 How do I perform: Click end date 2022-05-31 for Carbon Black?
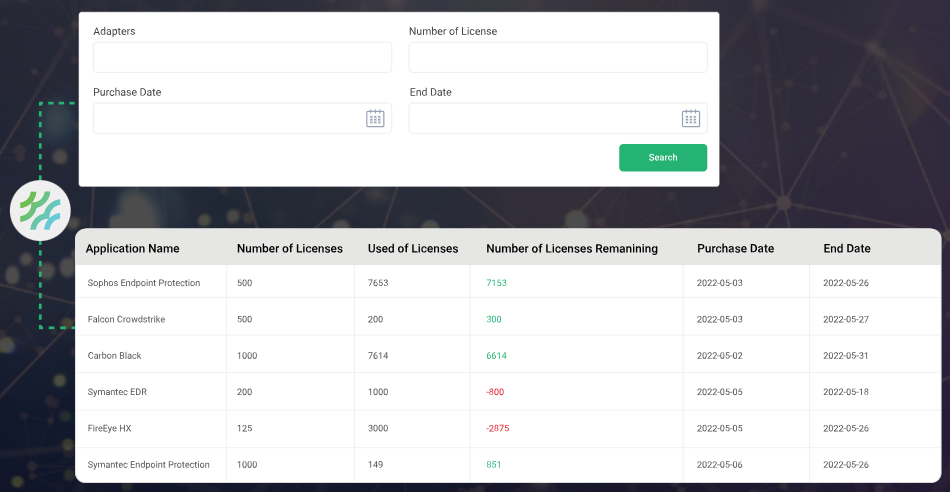846,356
